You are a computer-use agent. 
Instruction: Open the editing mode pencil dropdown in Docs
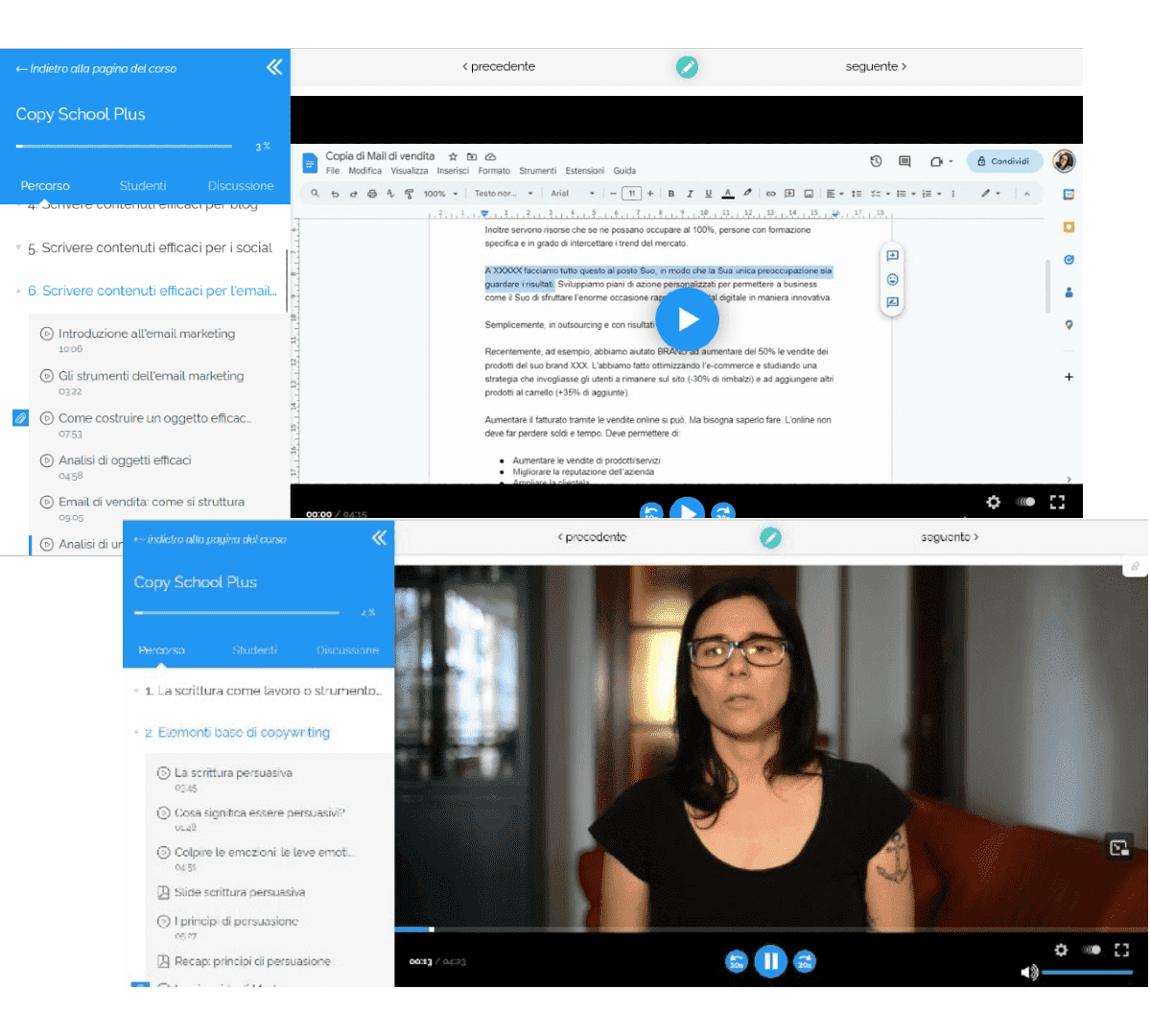tap(990, 194)
